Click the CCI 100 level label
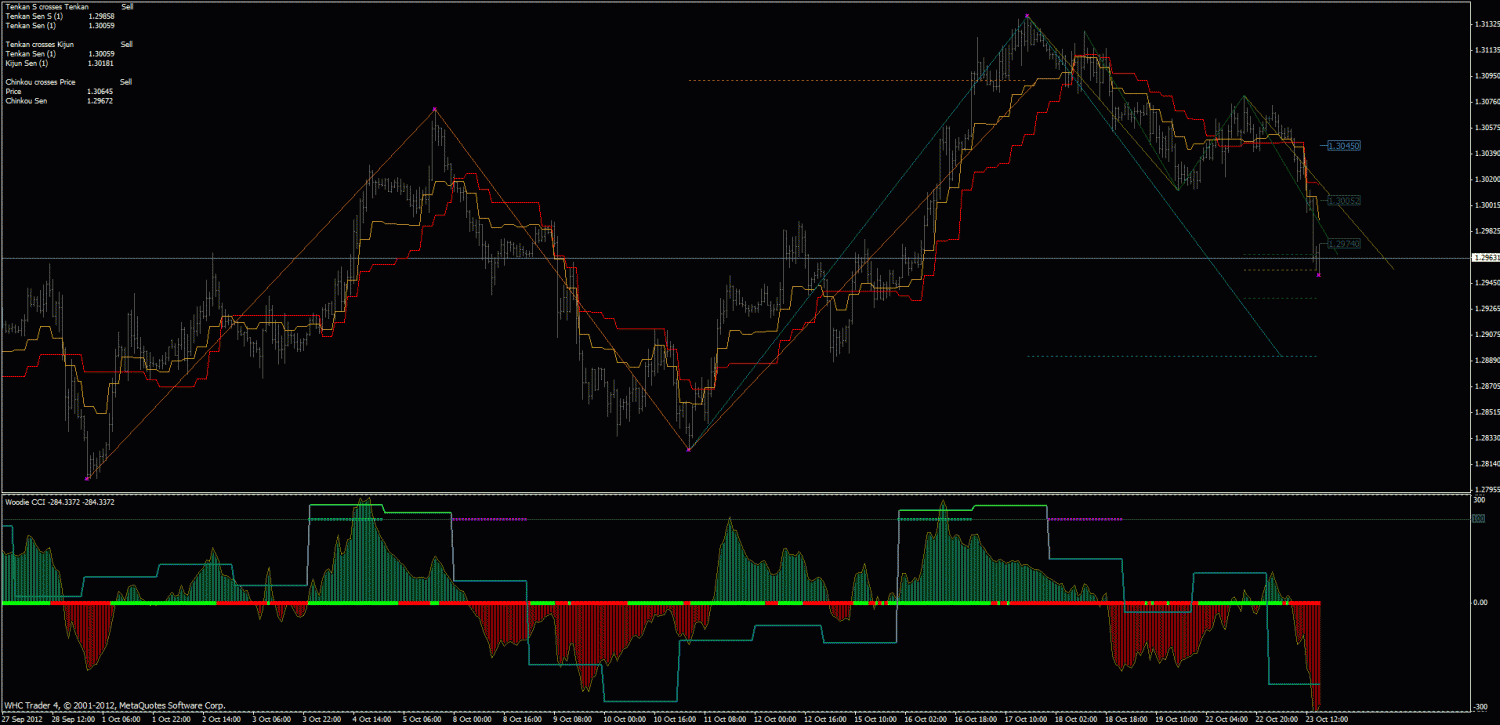1500x725 pixels. pos(1478,518)
